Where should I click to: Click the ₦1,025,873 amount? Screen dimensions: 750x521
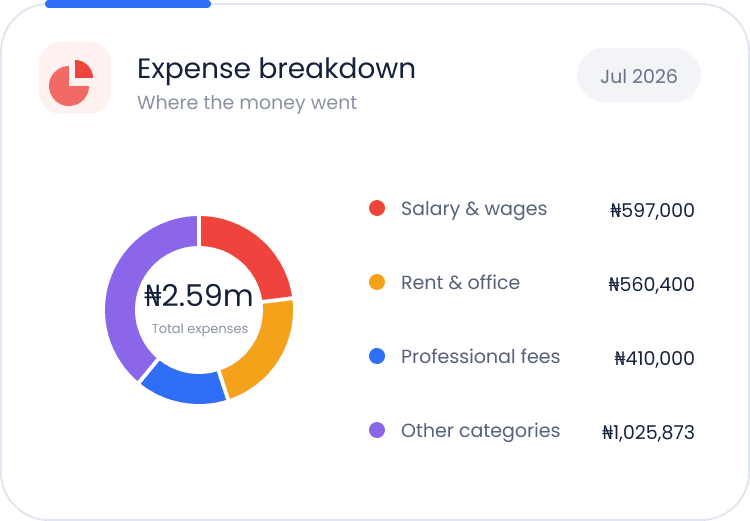point(648,432)
